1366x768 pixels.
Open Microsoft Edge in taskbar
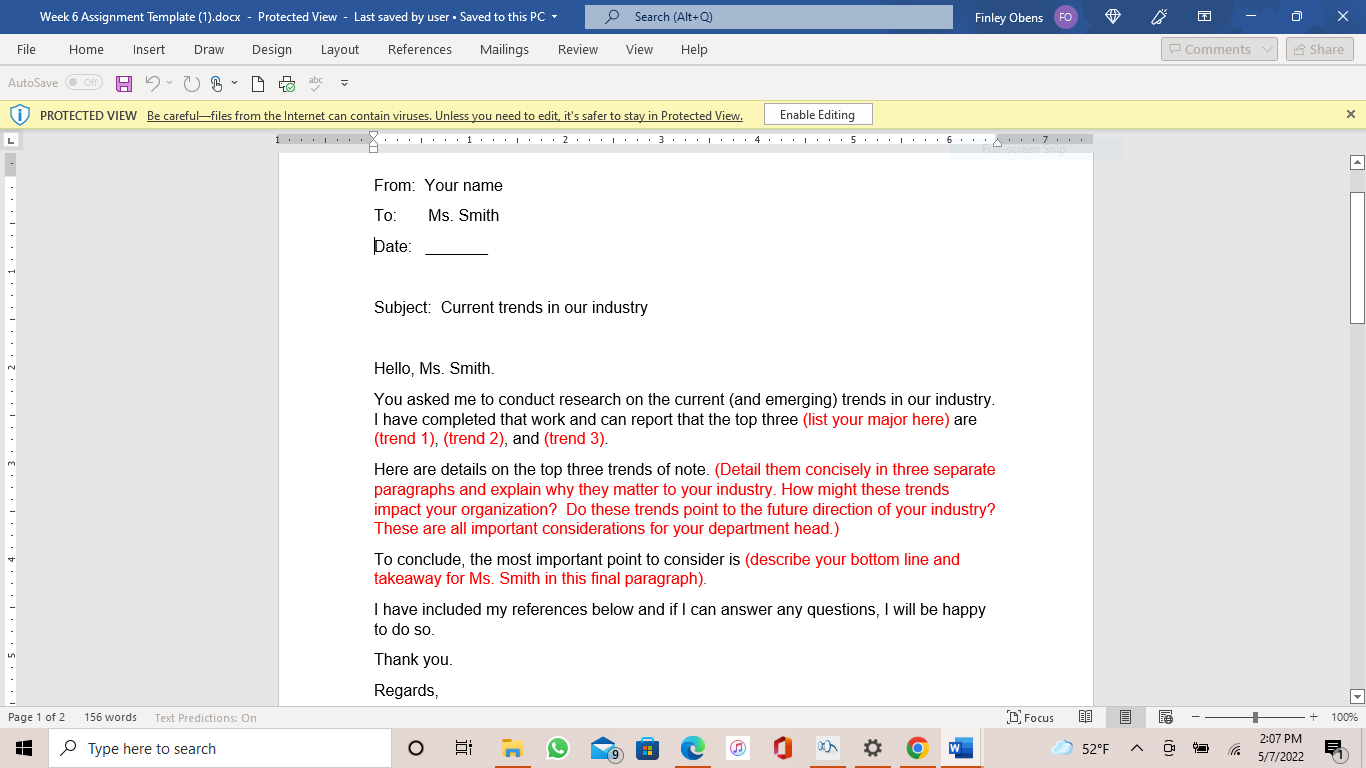click(693, 748)
